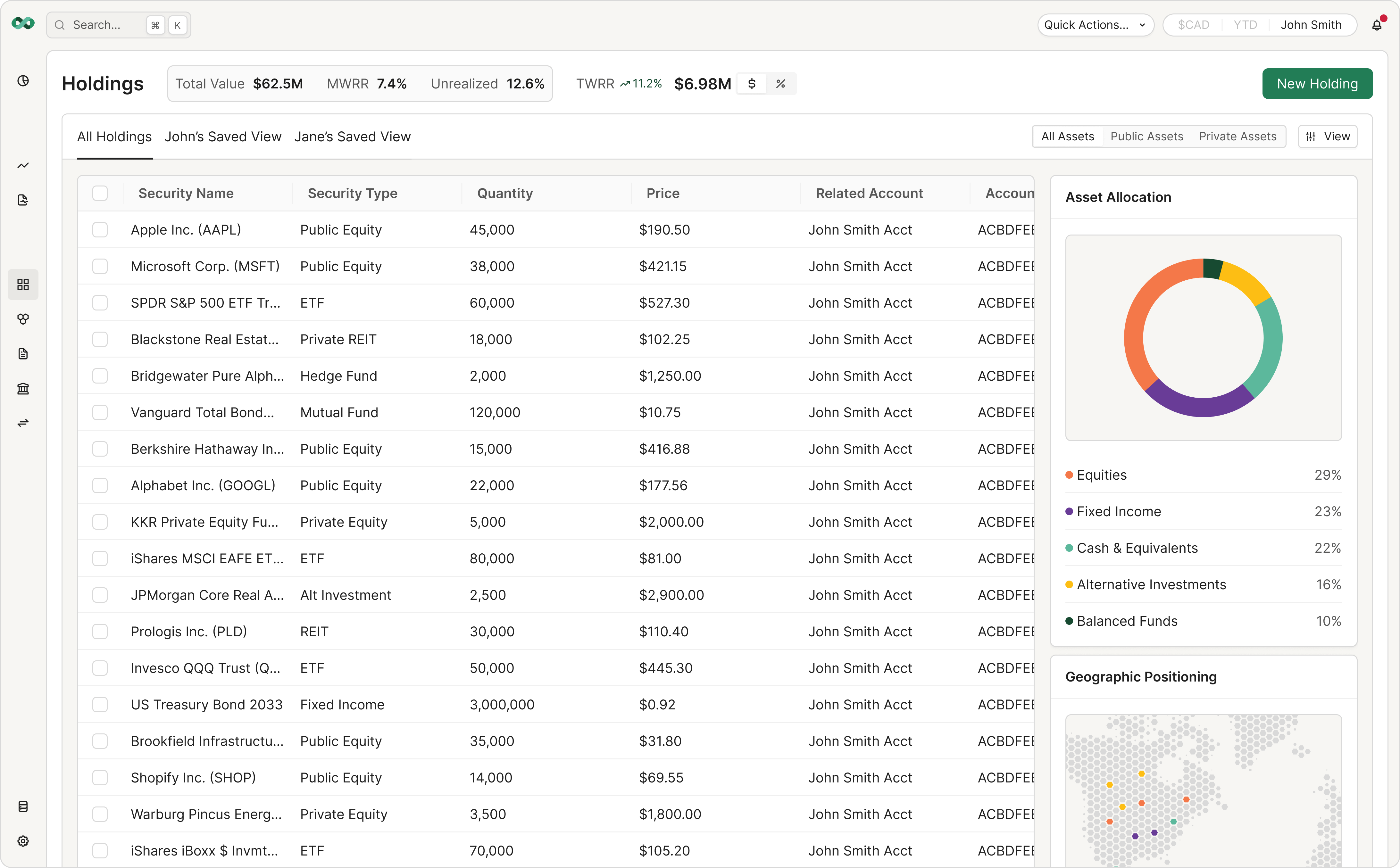Viewport: 1400px width, 868px height.
Task: Select the Holdings grid icon in sidebar
Action: pyautogui.click(x=23, y=285)
